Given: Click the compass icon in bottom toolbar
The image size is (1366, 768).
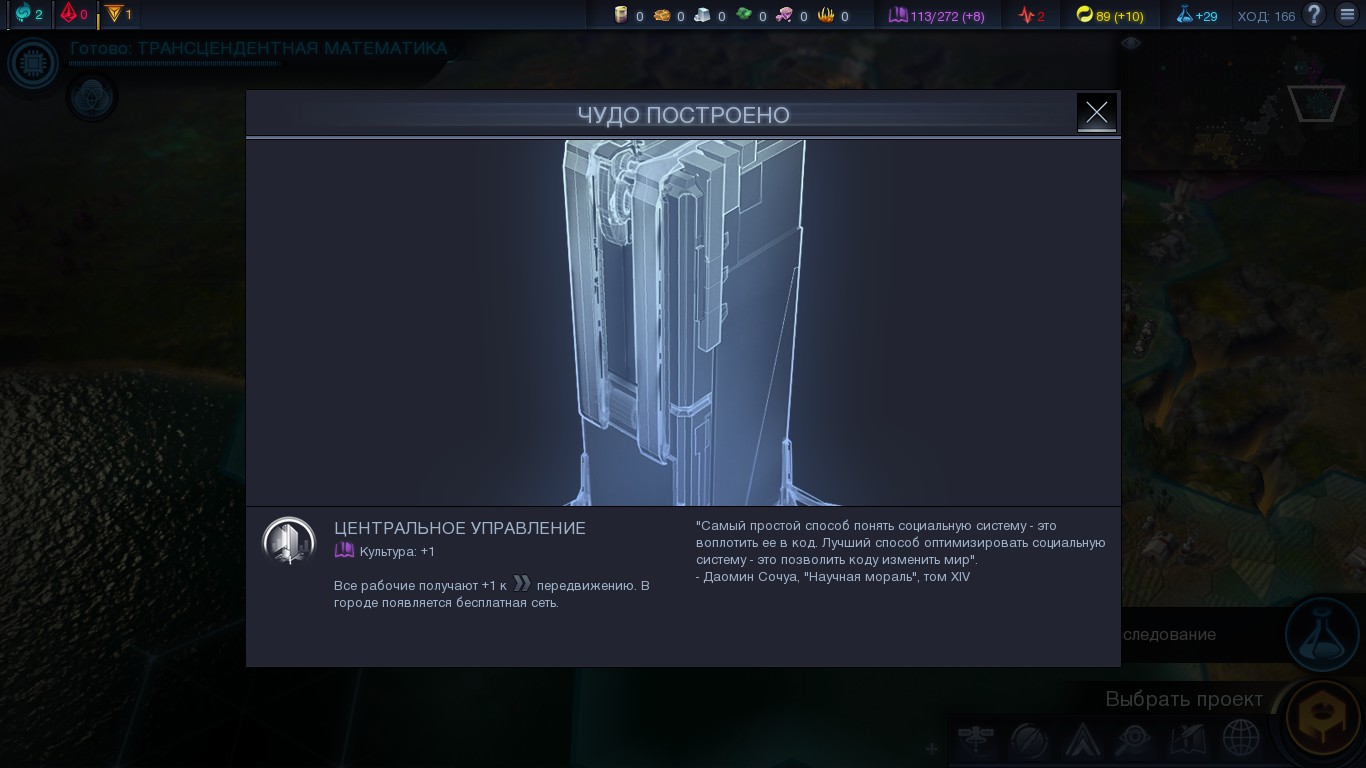Looking at the screenshot, I should (x=1028, y=740).
